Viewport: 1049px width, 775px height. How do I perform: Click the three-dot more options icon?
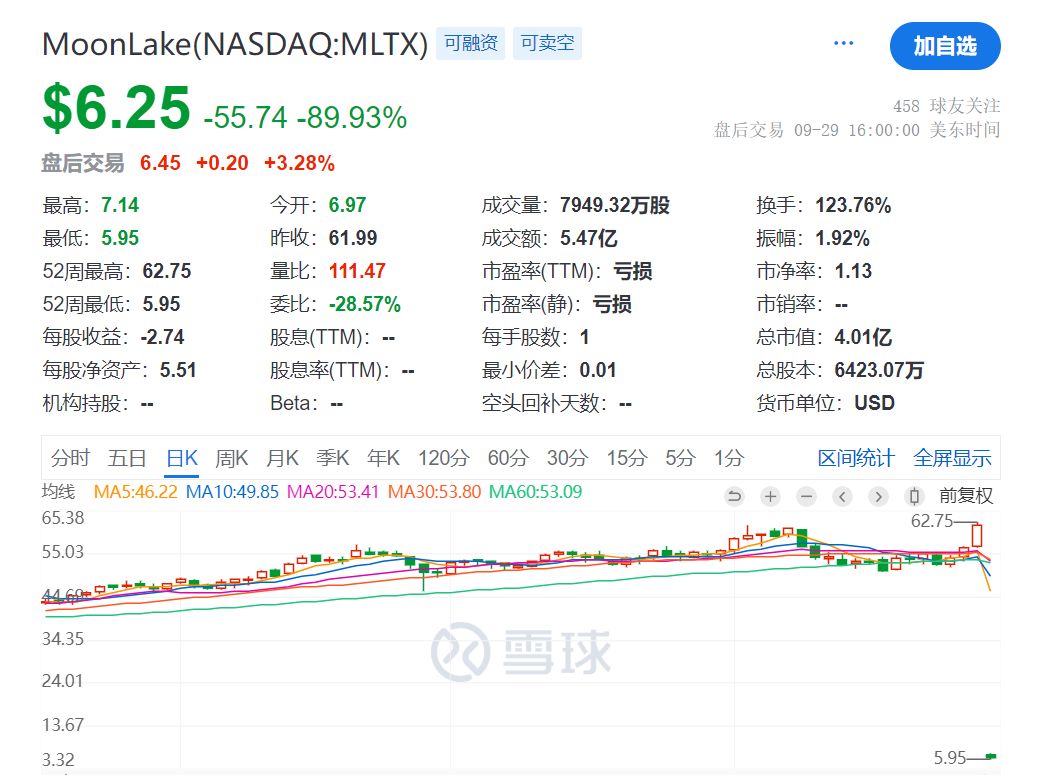(x=843, y=44)
